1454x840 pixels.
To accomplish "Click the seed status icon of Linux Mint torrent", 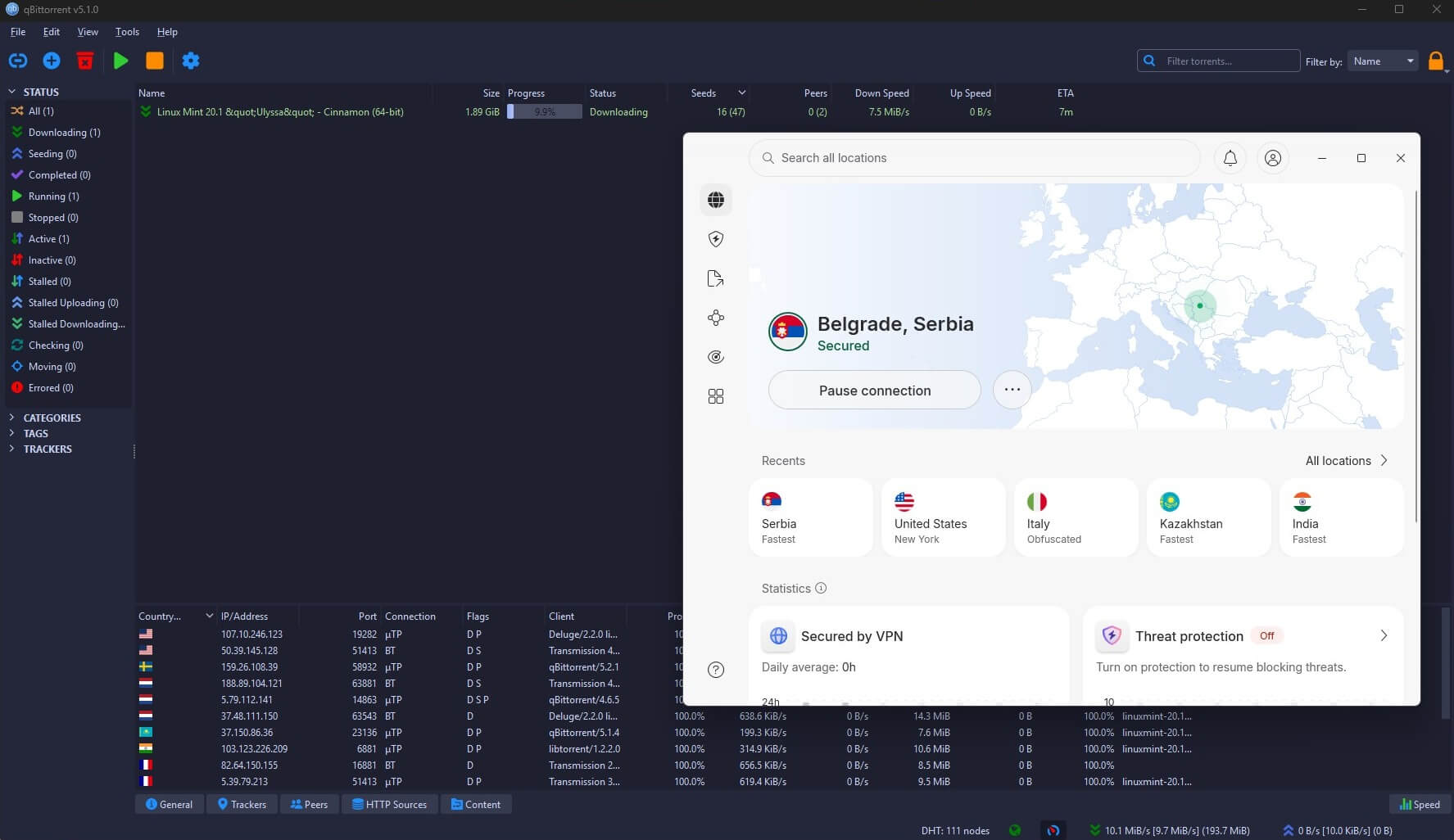I will (145, 111).
